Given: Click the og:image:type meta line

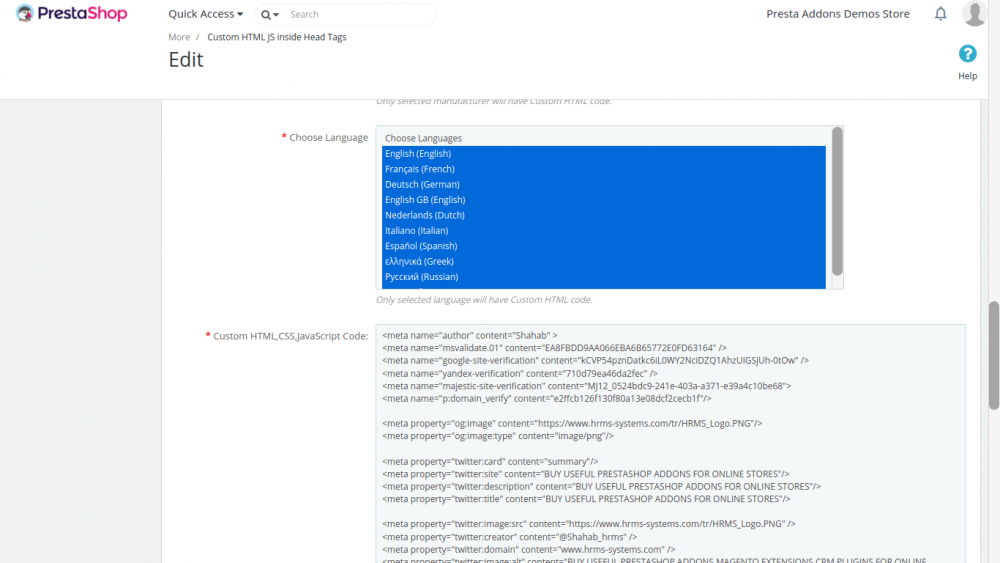Looking at the screenshot, I should point(497,436).
